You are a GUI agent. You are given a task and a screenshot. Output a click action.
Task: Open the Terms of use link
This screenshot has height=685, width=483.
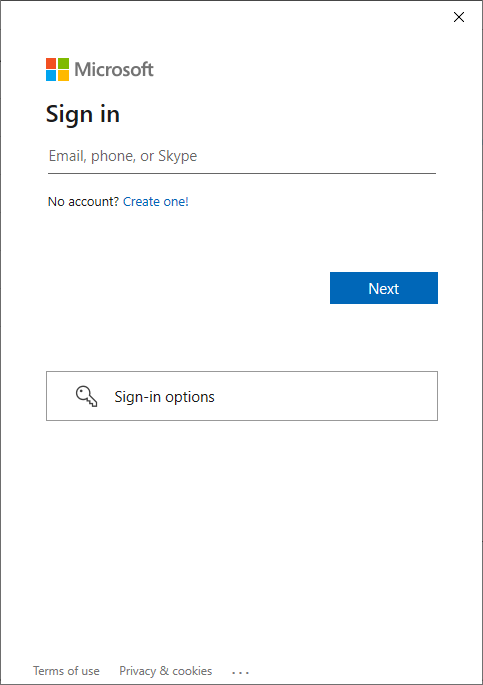point(66,671)
